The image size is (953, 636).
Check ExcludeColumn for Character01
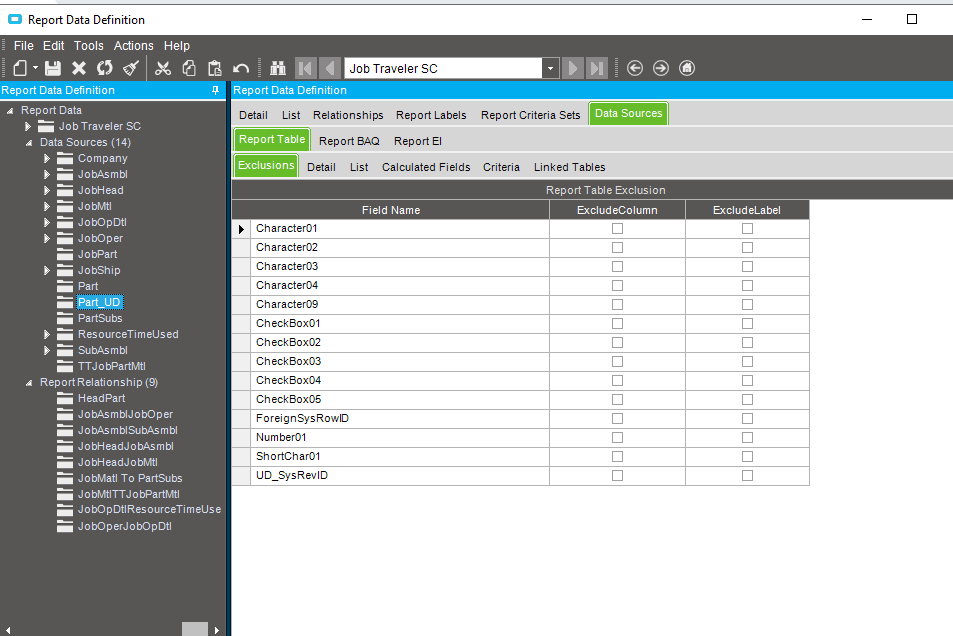[x=617, y=229]
